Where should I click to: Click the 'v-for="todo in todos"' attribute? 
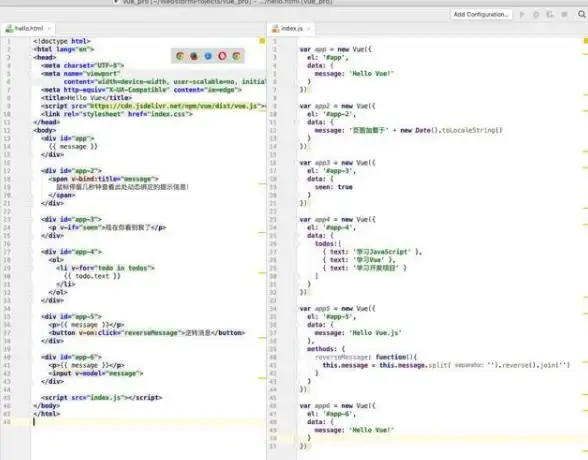(111, 268)
